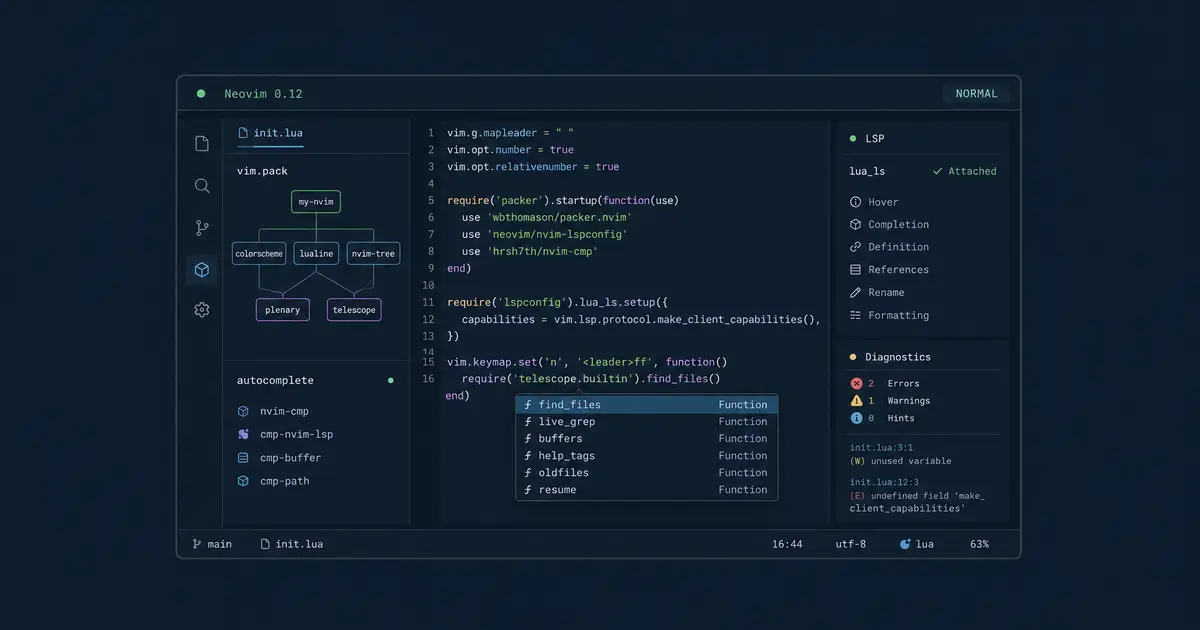This screenshot has width=1200, height=630.
Task: Click the nvim-cmp cube icon
Action: coord(243,411)
